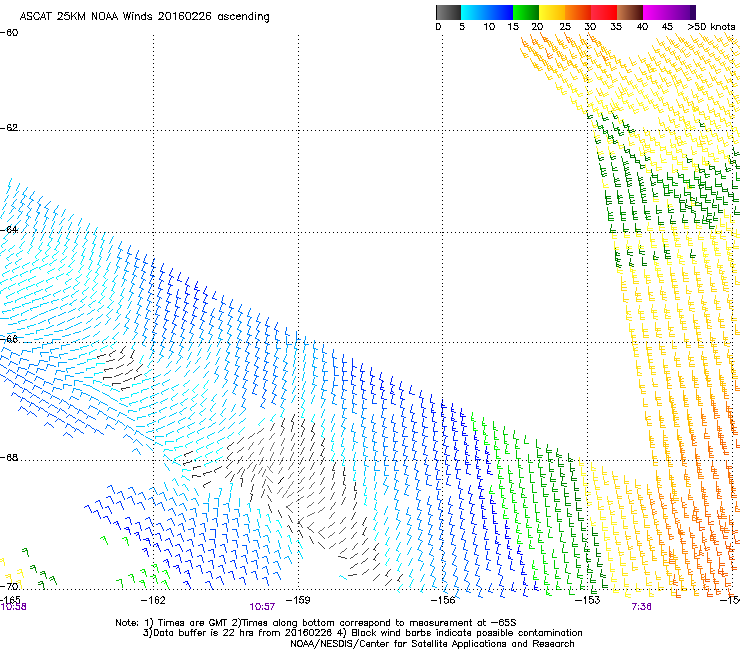Click the -156 longitude label
This screenshot has height=650, width=740.
[x=443, y=600]
